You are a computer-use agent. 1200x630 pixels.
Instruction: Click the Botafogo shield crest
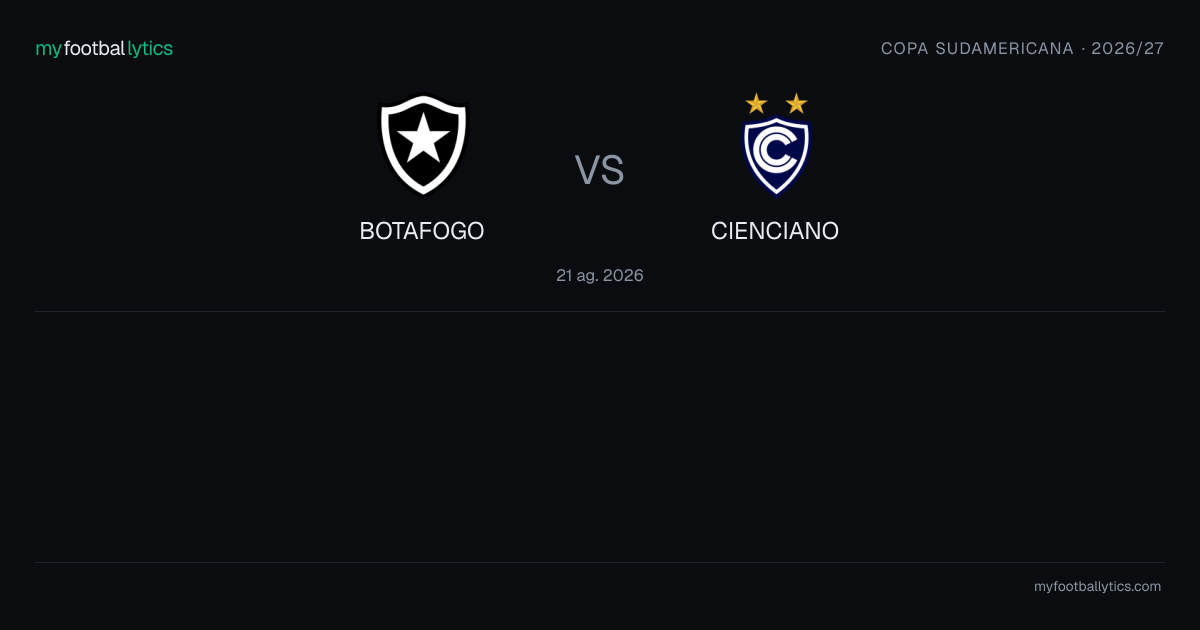coord(423,145)
